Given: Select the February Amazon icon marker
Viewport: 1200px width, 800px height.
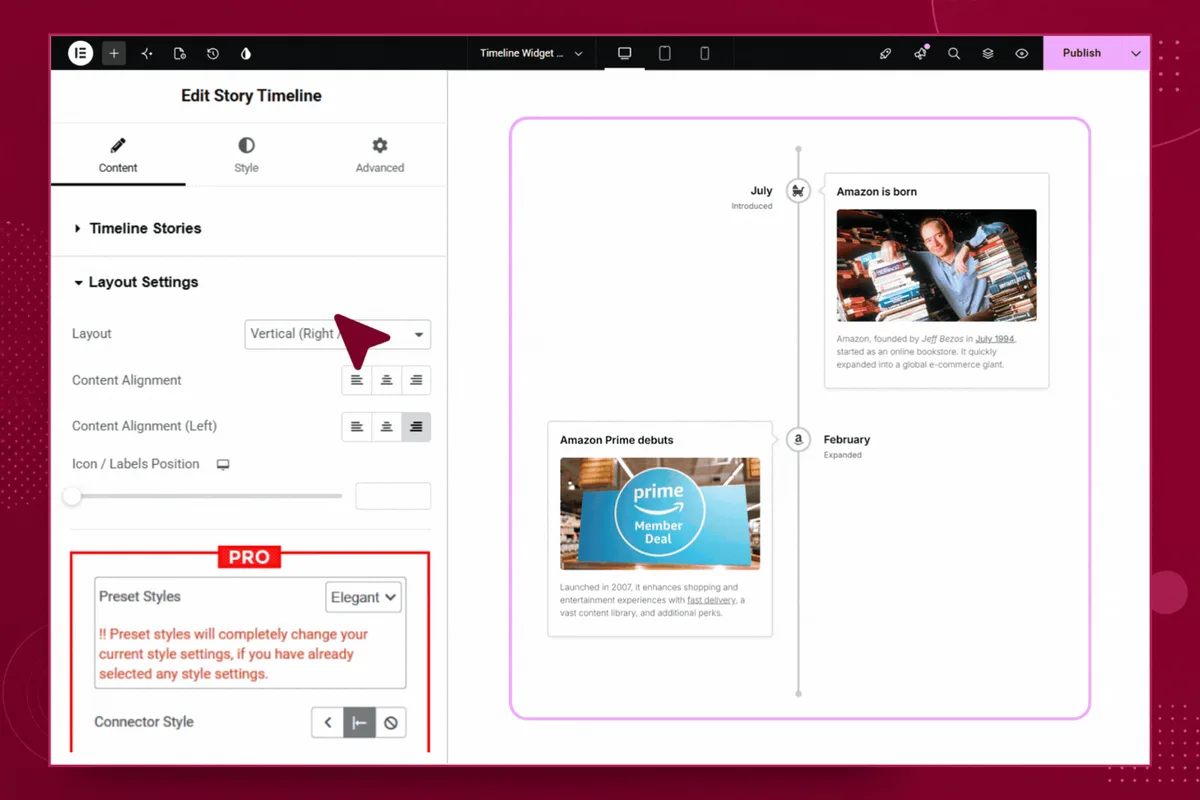Looking at the screenshot, I should (798, 439).
